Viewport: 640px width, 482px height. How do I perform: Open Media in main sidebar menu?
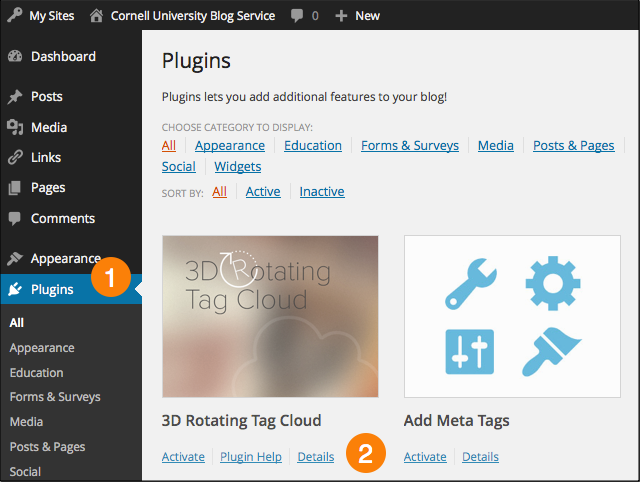(x=49, y=127)
